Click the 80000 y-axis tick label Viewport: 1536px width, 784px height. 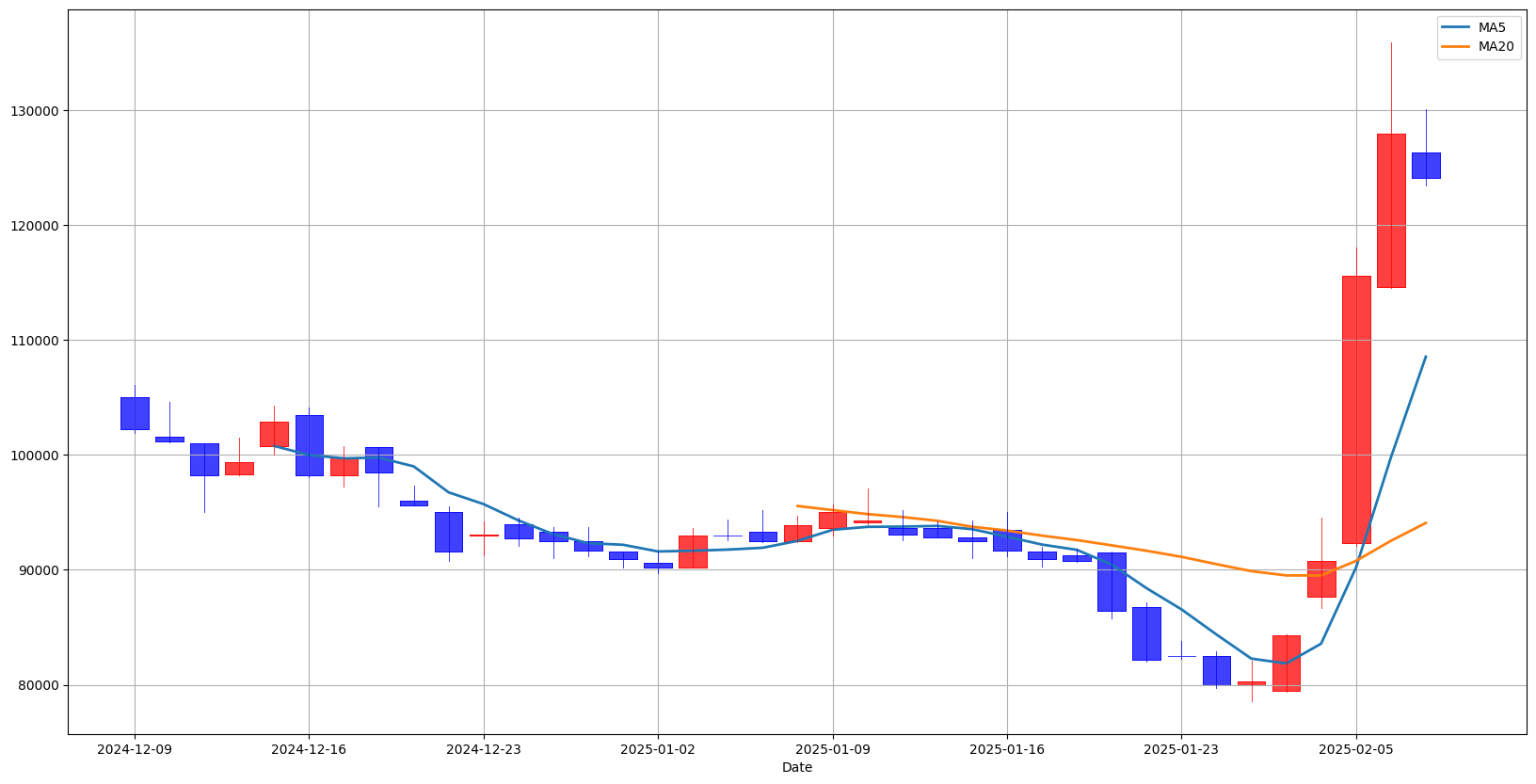38,685
